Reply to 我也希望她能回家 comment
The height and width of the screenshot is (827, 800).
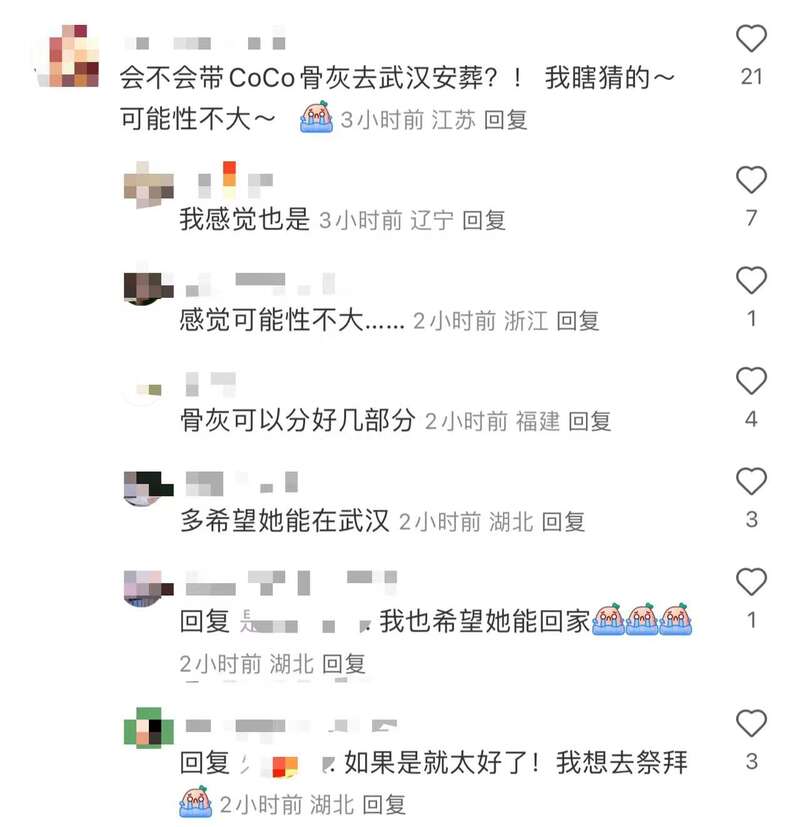(343, 663)
